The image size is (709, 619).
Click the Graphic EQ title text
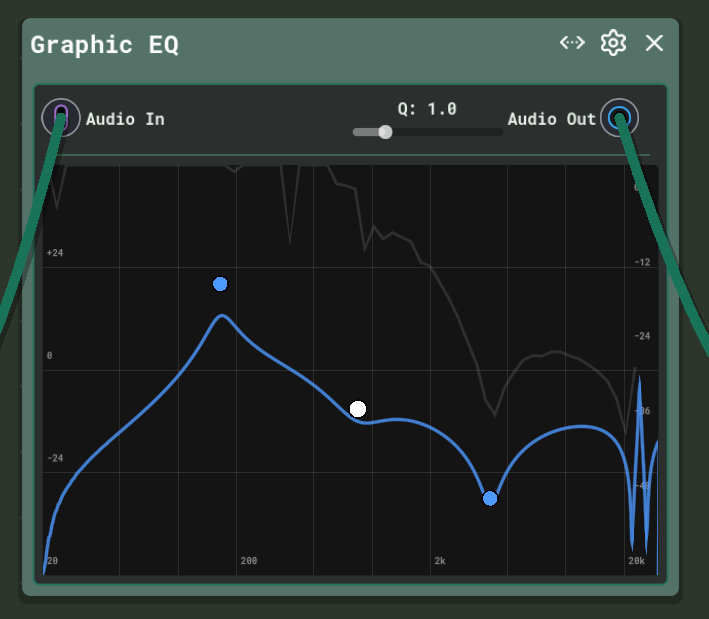tap(104, 45)
